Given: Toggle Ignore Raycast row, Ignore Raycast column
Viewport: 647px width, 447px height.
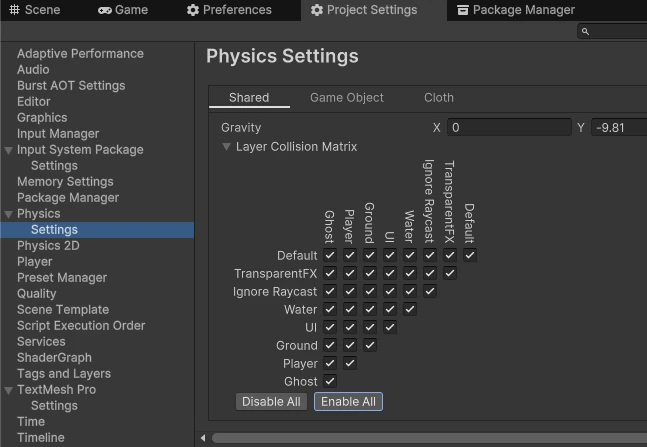Looking at the screenshot, I should 430,291.
